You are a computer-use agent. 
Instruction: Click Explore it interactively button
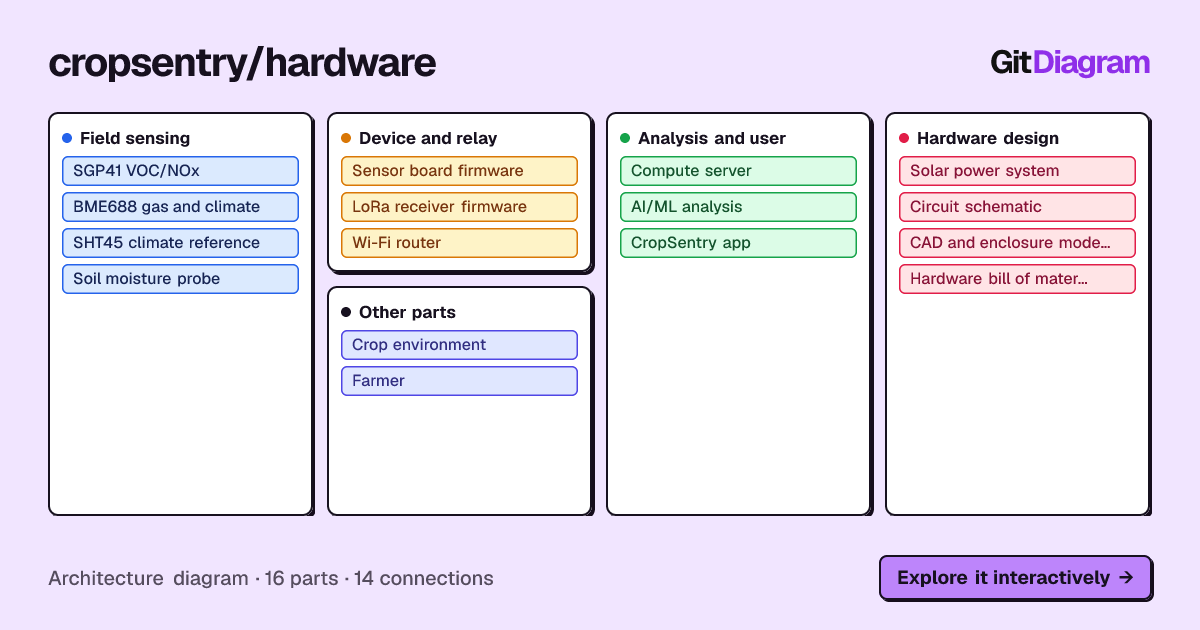pos(1015,577)
